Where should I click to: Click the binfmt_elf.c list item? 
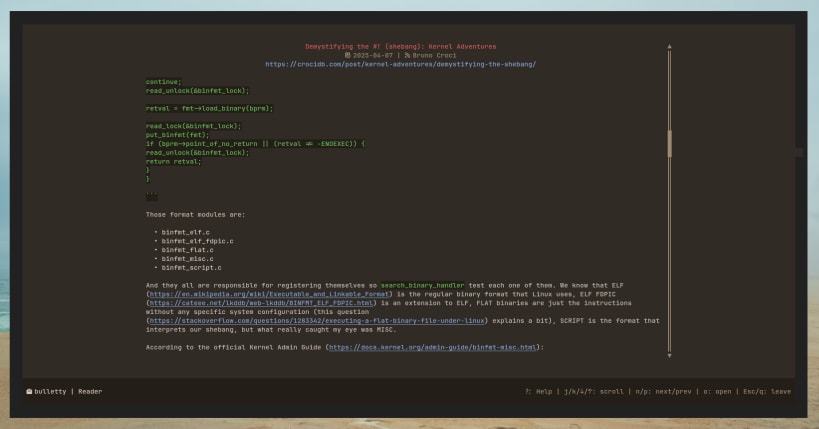(185, 233)
